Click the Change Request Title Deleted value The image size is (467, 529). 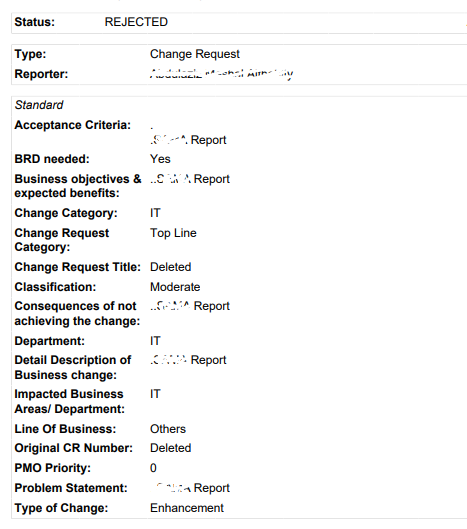point(170,267)
